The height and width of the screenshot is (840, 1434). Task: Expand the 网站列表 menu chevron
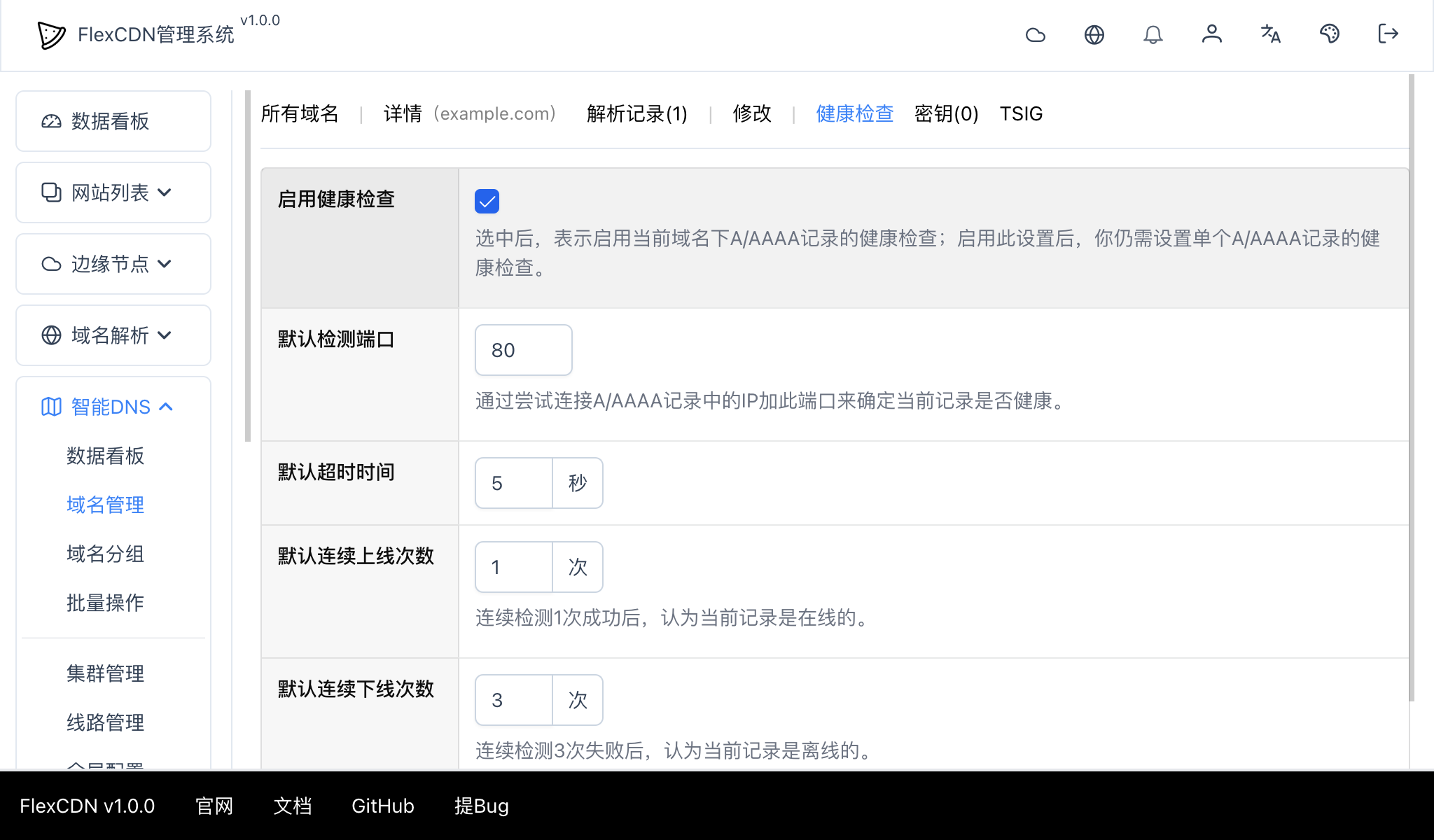click(x=165, y=192)
